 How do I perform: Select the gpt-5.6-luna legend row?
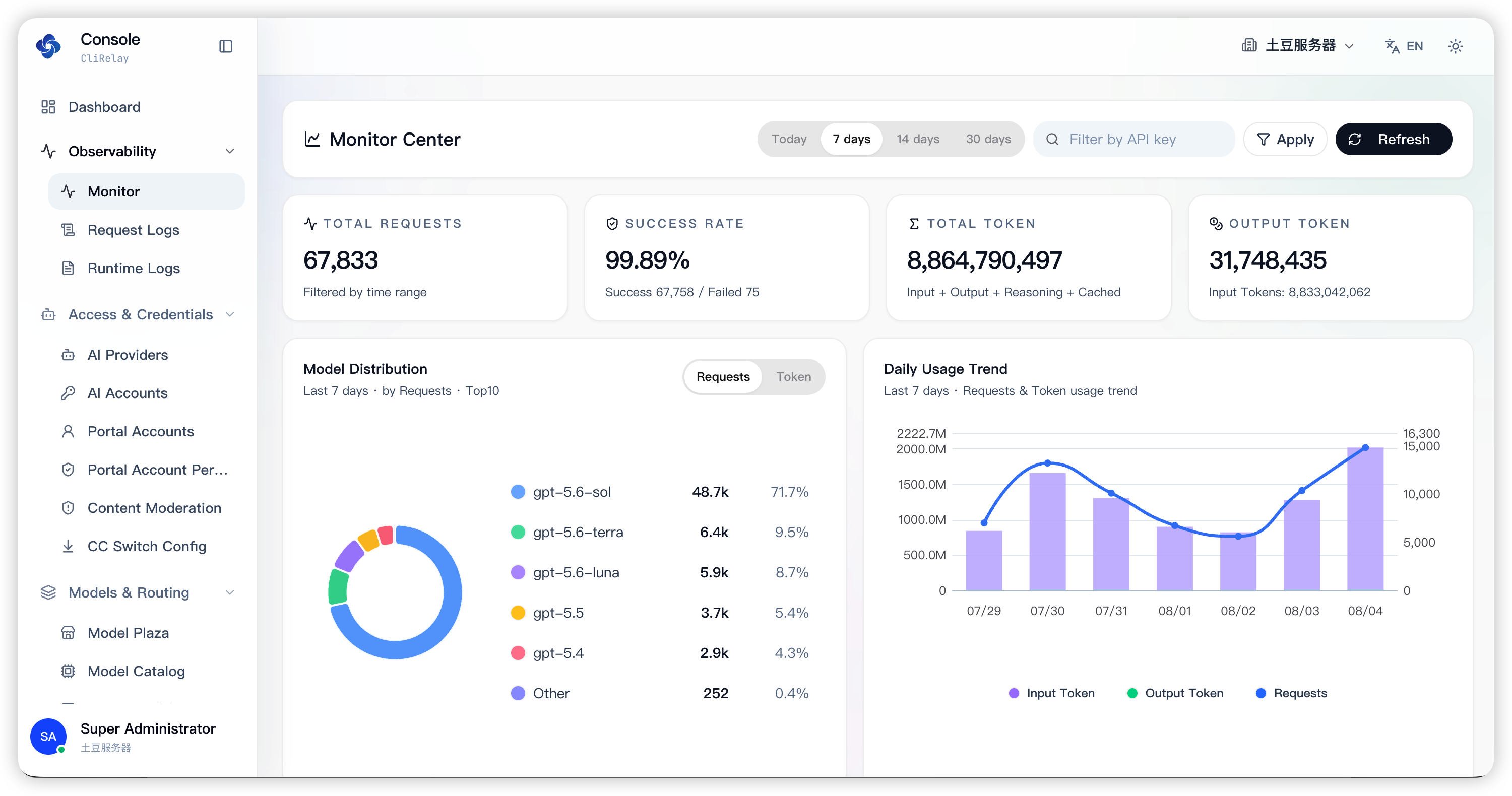tap(660, 572)
